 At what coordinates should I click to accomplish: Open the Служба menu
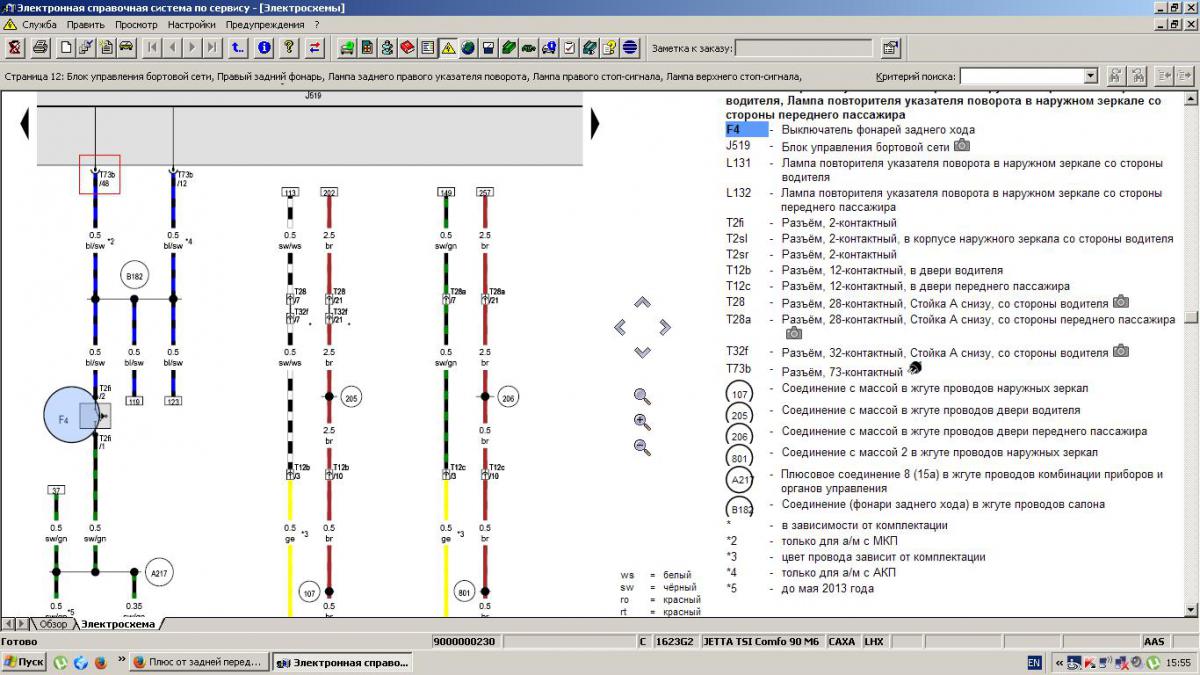(x=38, y=24)
